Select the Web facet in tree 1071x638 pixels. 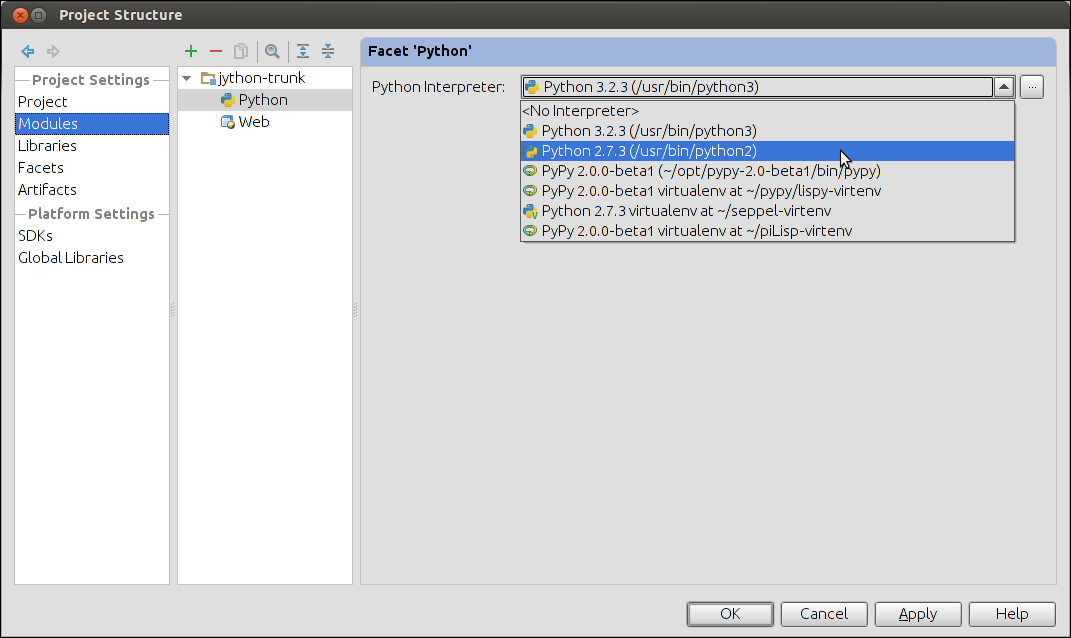(x=253, y=122)
